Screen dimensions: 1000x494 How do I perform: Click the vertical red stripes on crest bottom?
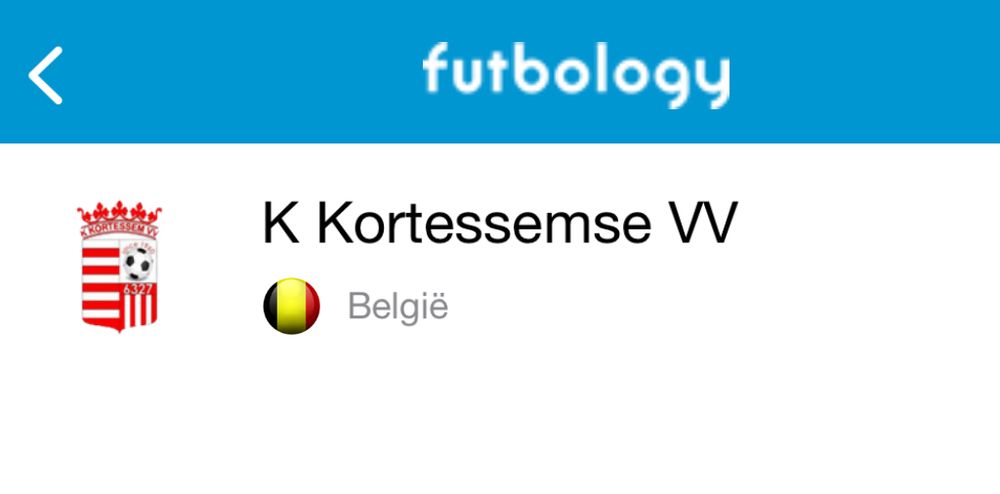pyautogui.click(x=138, y=311)
